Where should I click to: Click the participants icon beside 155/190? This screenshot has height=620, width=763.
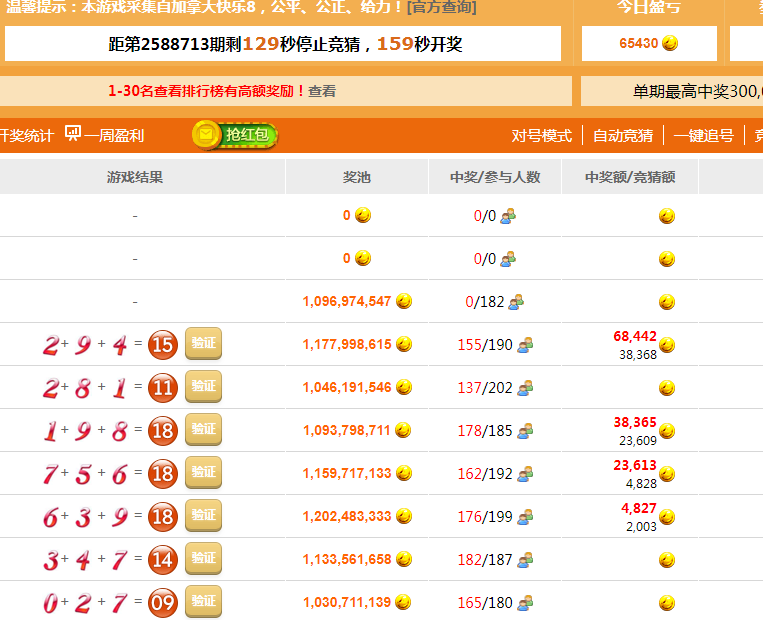pos(525,345)
